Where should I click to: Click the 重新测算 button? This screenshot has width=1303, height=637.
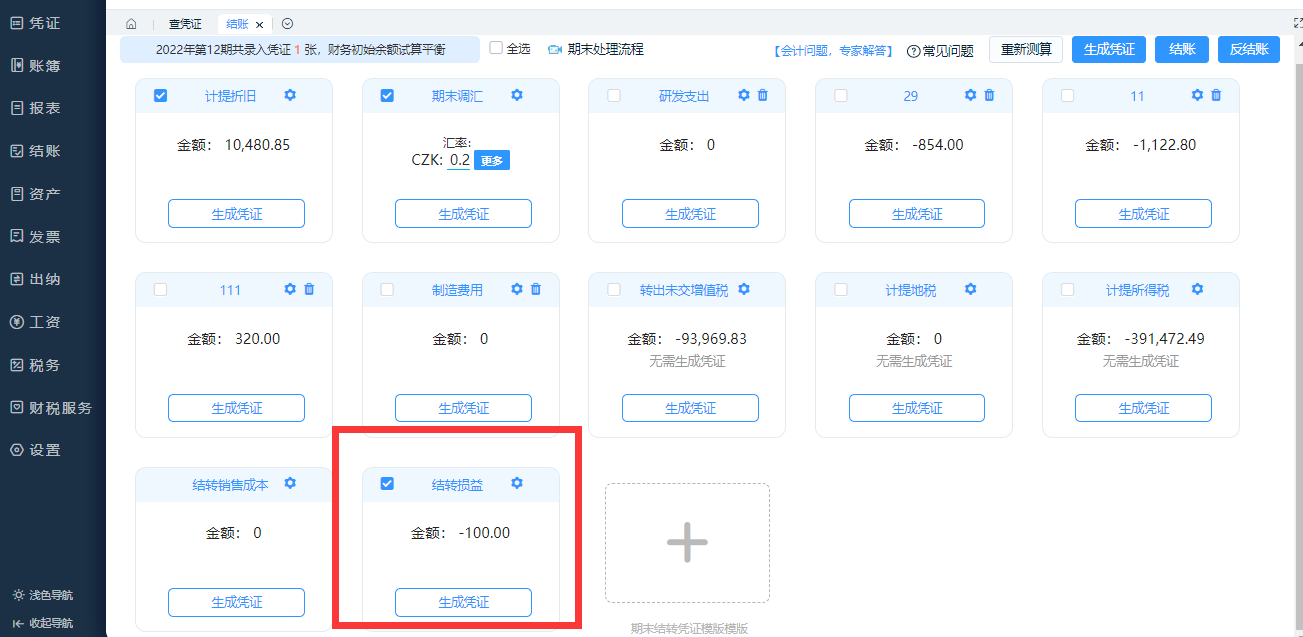pos(1025,49)
